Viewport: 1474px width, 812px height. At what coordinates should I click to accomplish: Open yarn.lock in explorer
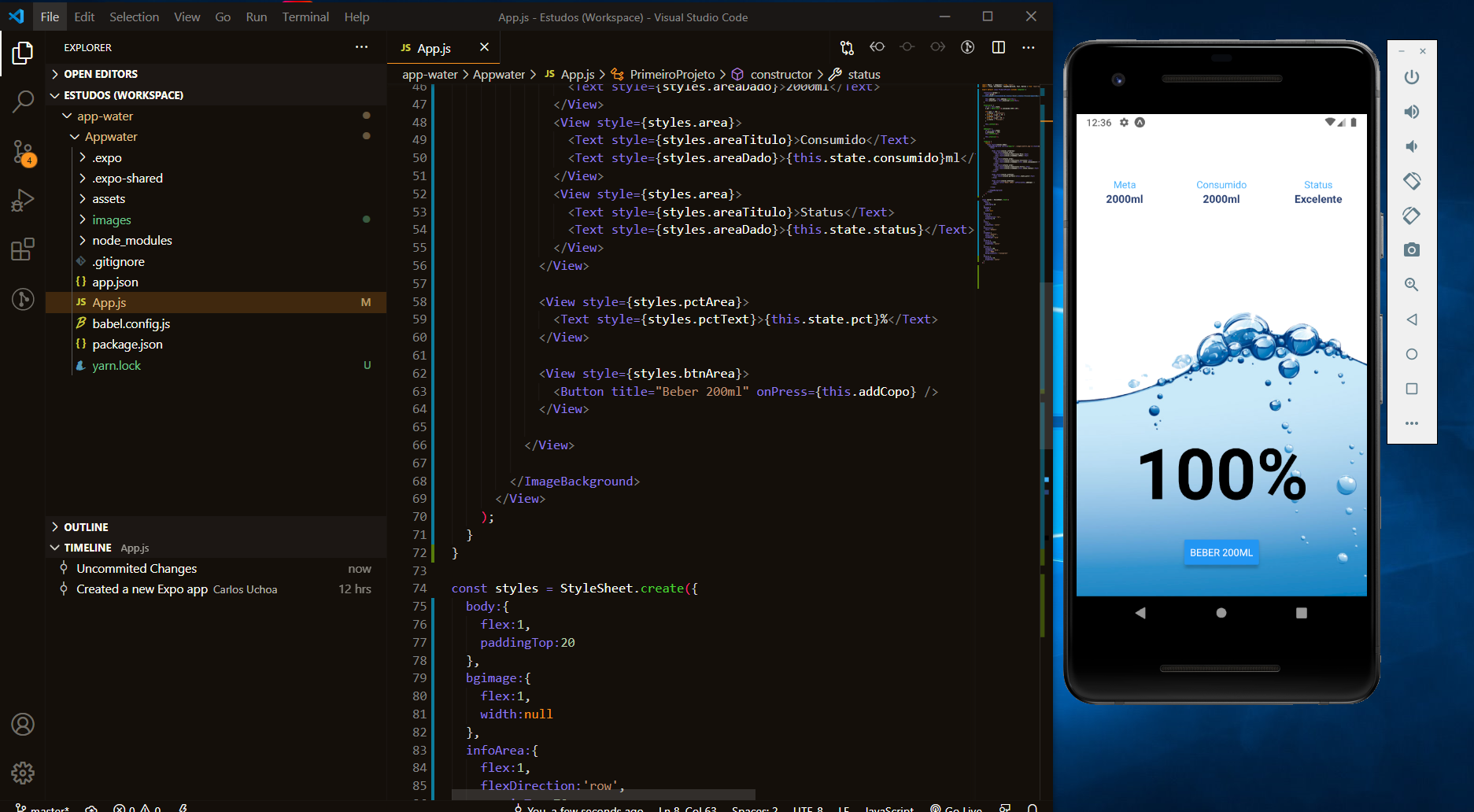[x=216, y=366]
